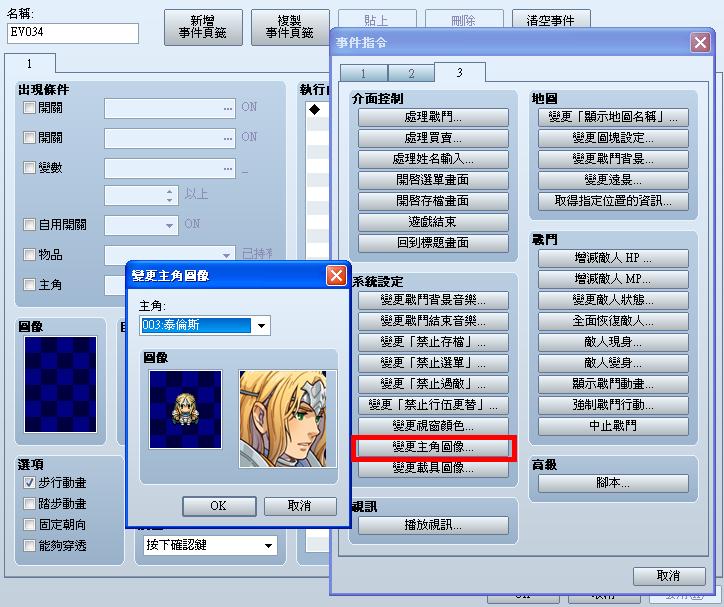Choose 強制戰鬥行動... command
The image size is (724, 607).
tap(613, 405)
